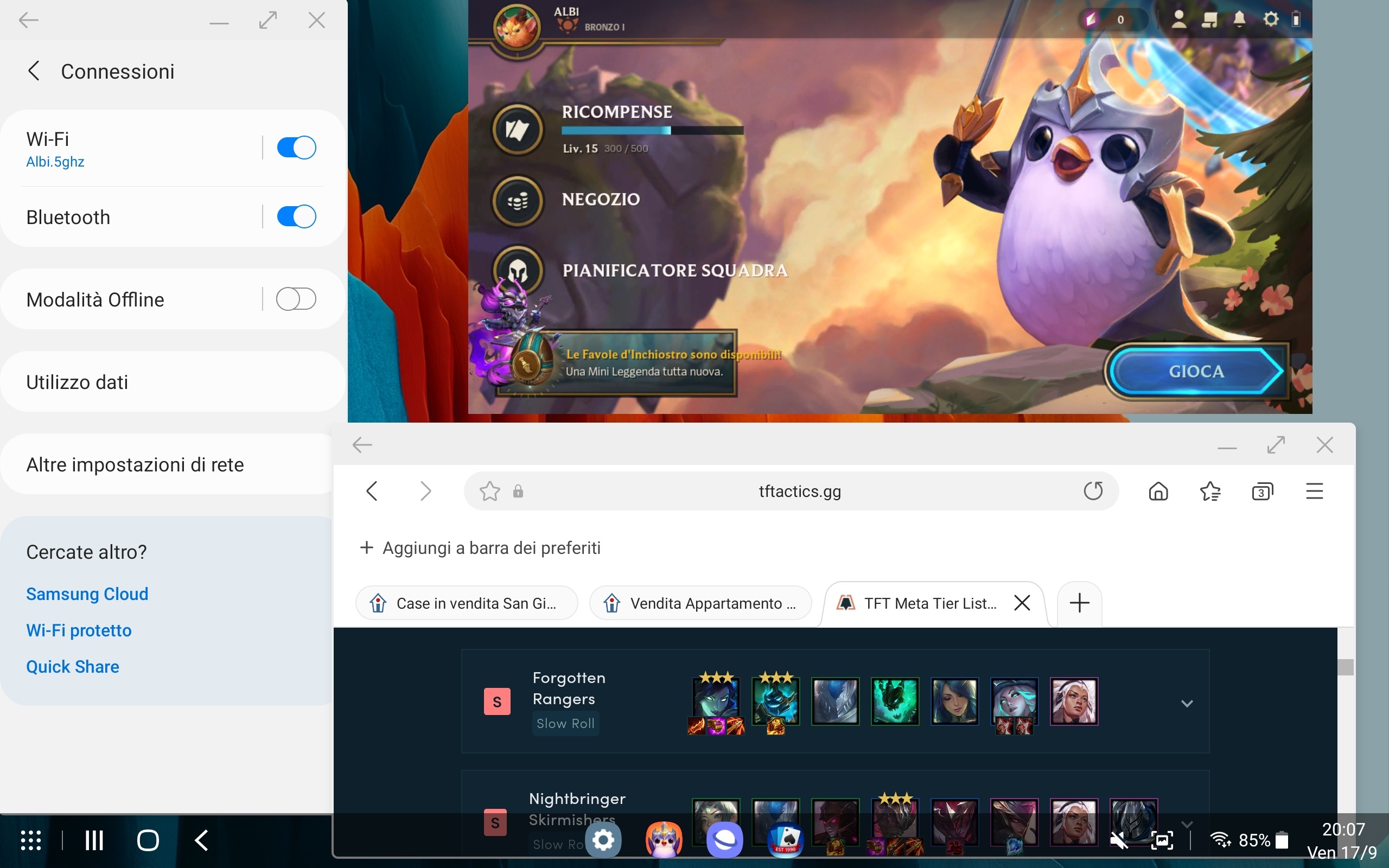Close the TFT Meta Tier List tab
This screenshot has height=868, width=1389.
coord(1022,603)
